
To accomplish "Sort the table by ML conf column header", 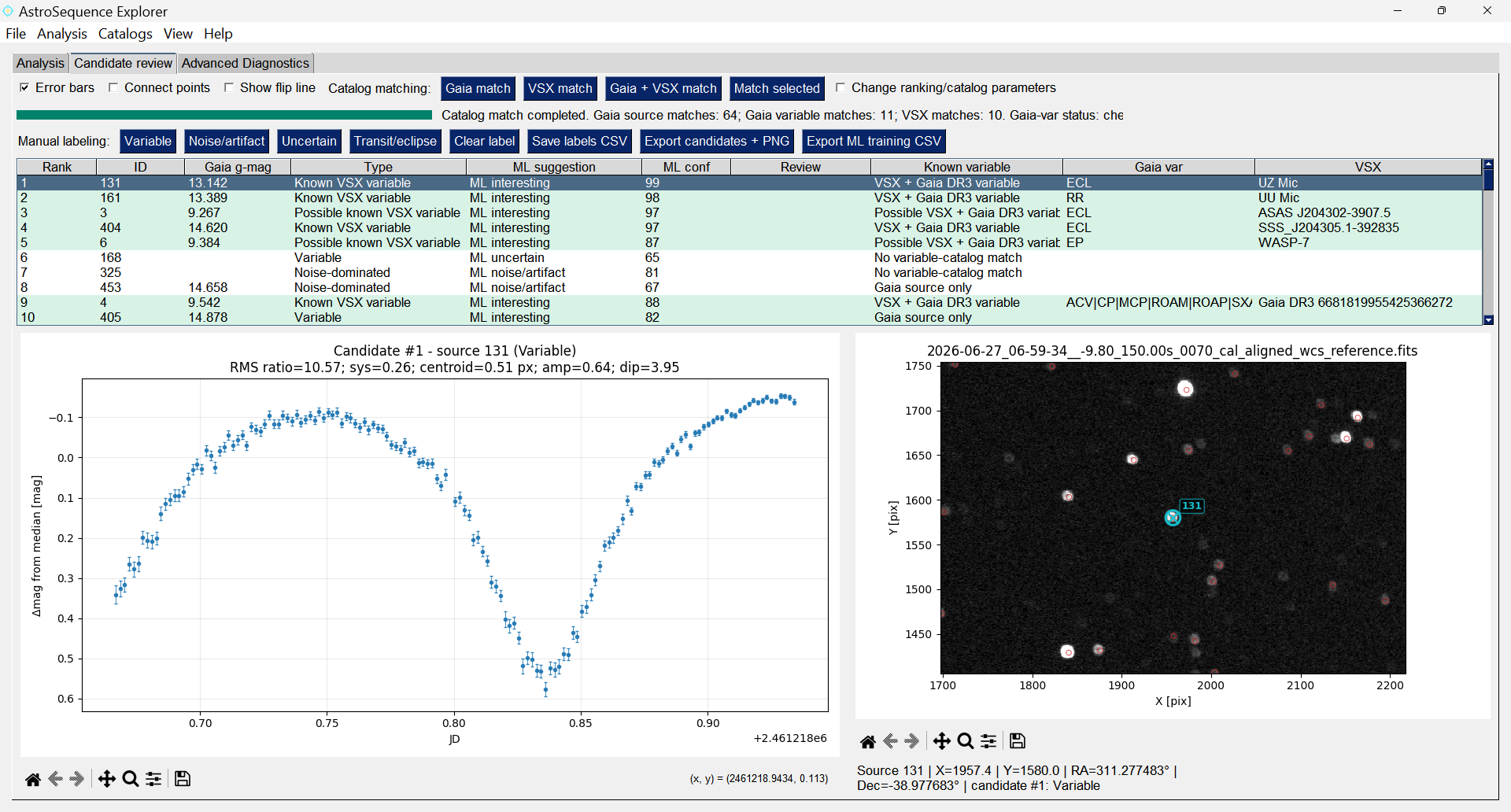I will click(x=686, y=167).
